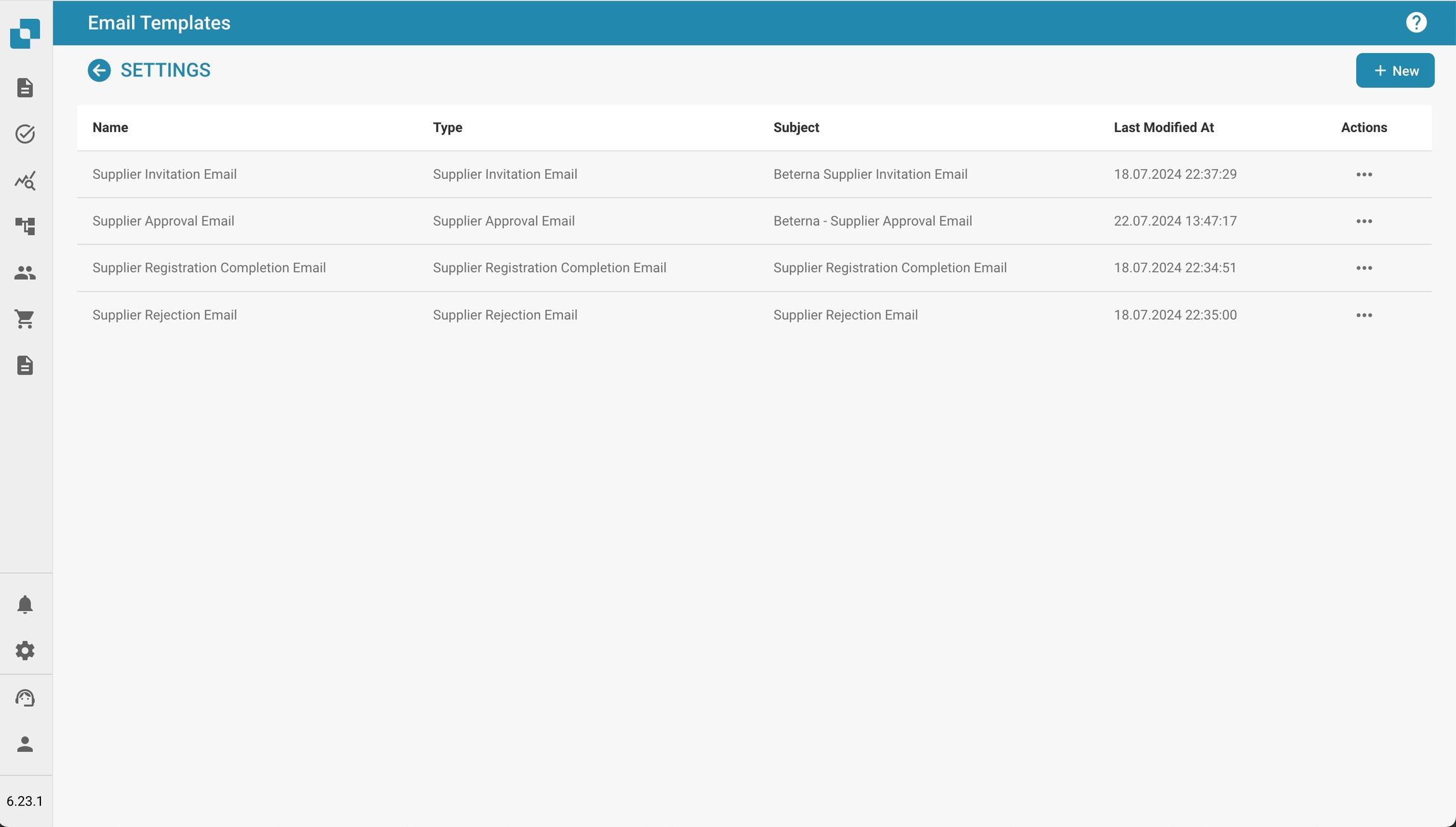Click the Last Modified At column header

coord(1163,128)
